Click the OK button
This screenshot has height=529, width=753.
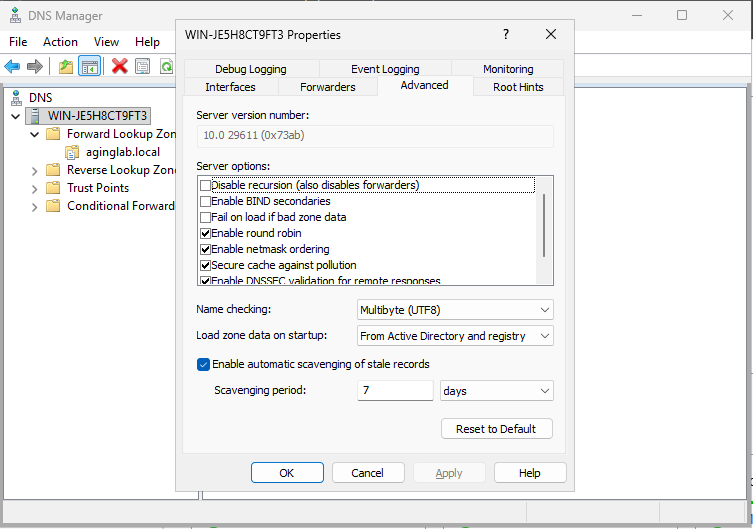pos(287,473)
